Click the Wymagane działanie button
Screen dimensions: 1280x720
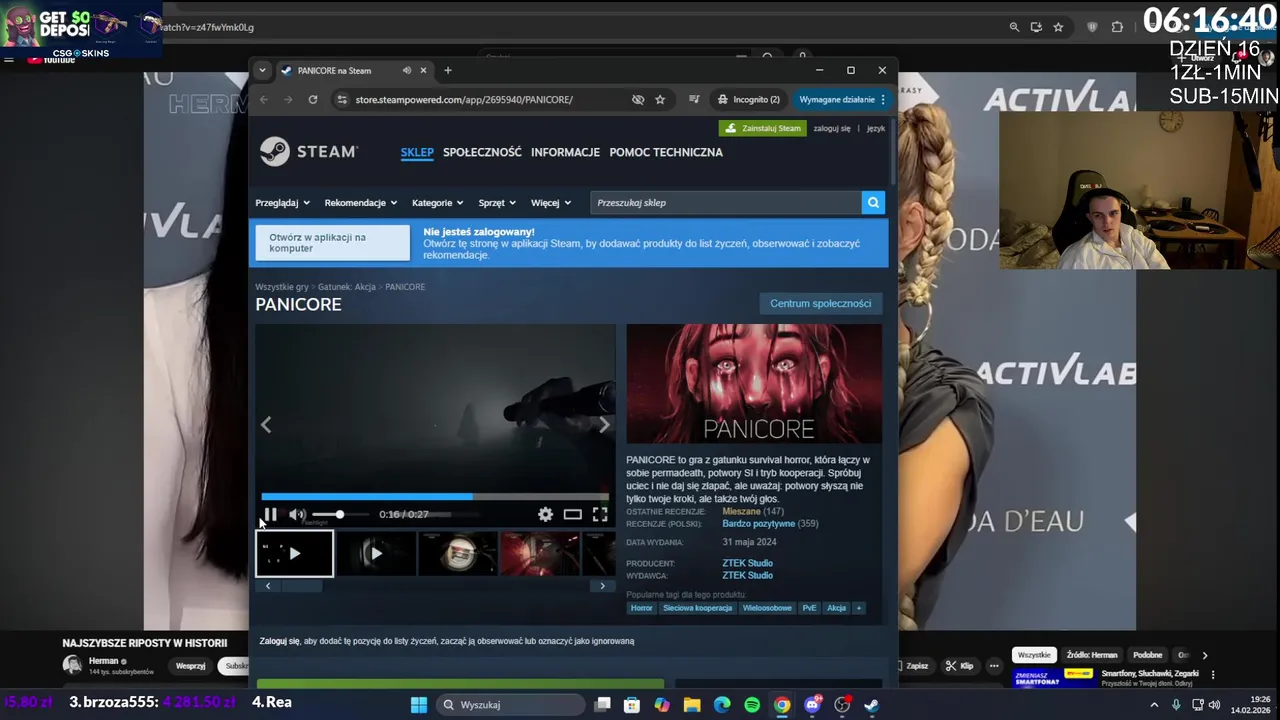coord(842,99)
